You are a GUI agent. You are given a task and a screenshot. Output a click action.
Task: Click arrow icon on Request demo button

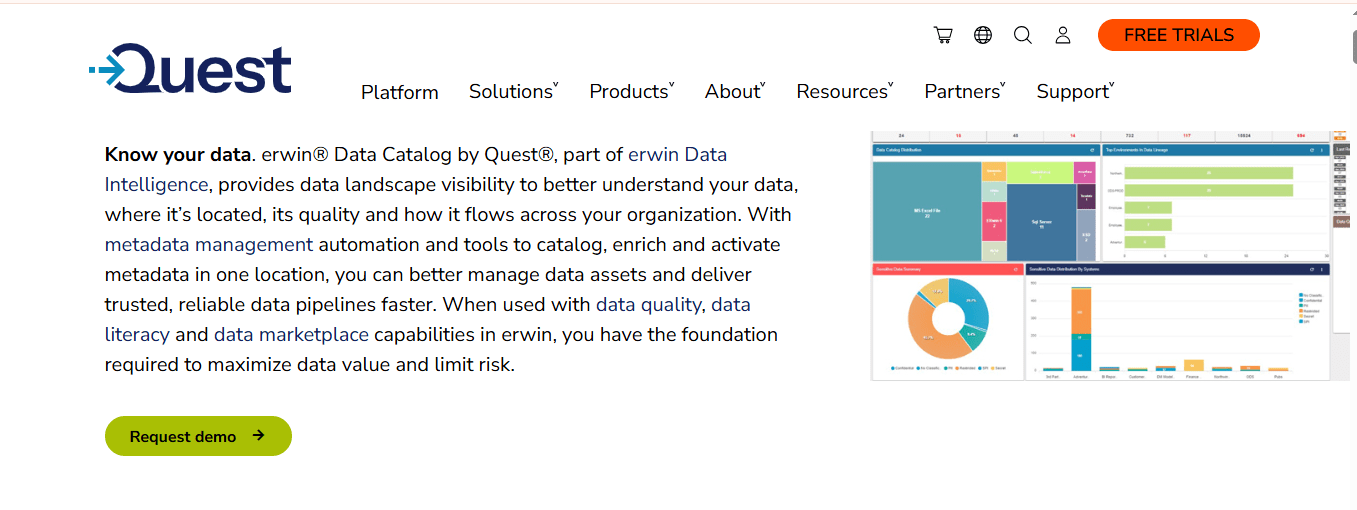[x=258, y=436]
